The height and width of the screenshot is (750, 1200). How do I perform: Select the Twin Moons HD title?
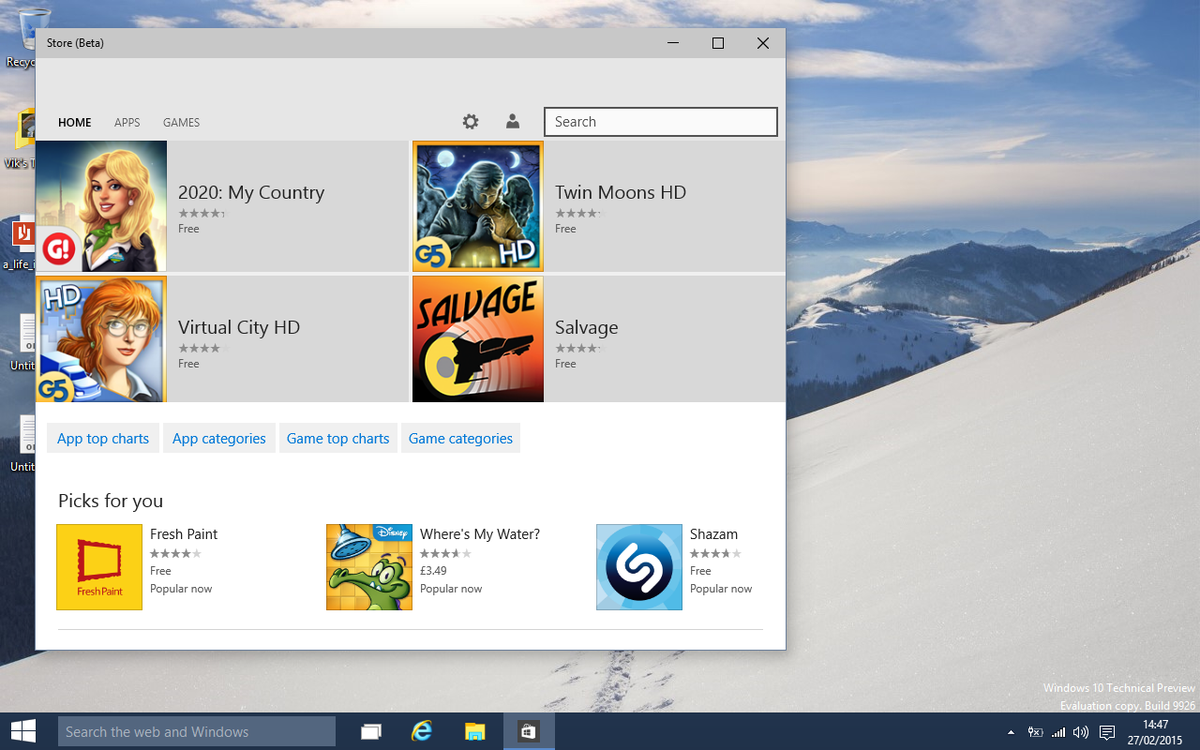621,193
